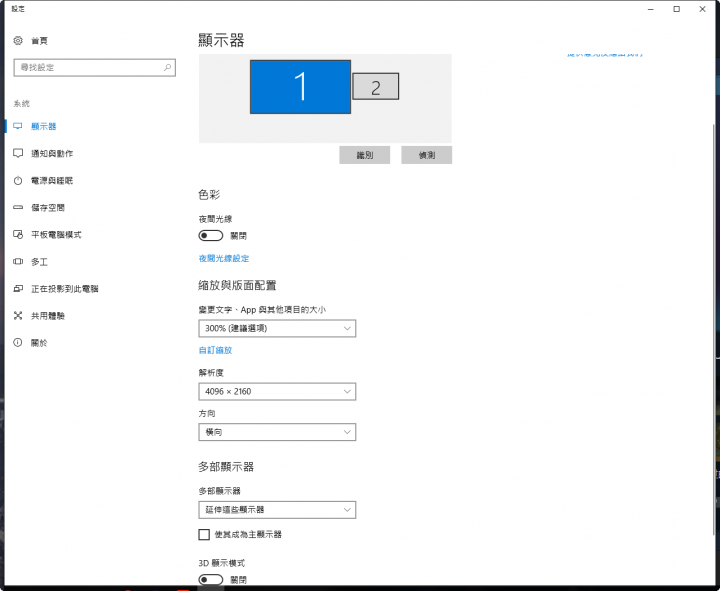Open the 夜間光線設定 link
720x591 pixels.
click(x=224, y=259)
